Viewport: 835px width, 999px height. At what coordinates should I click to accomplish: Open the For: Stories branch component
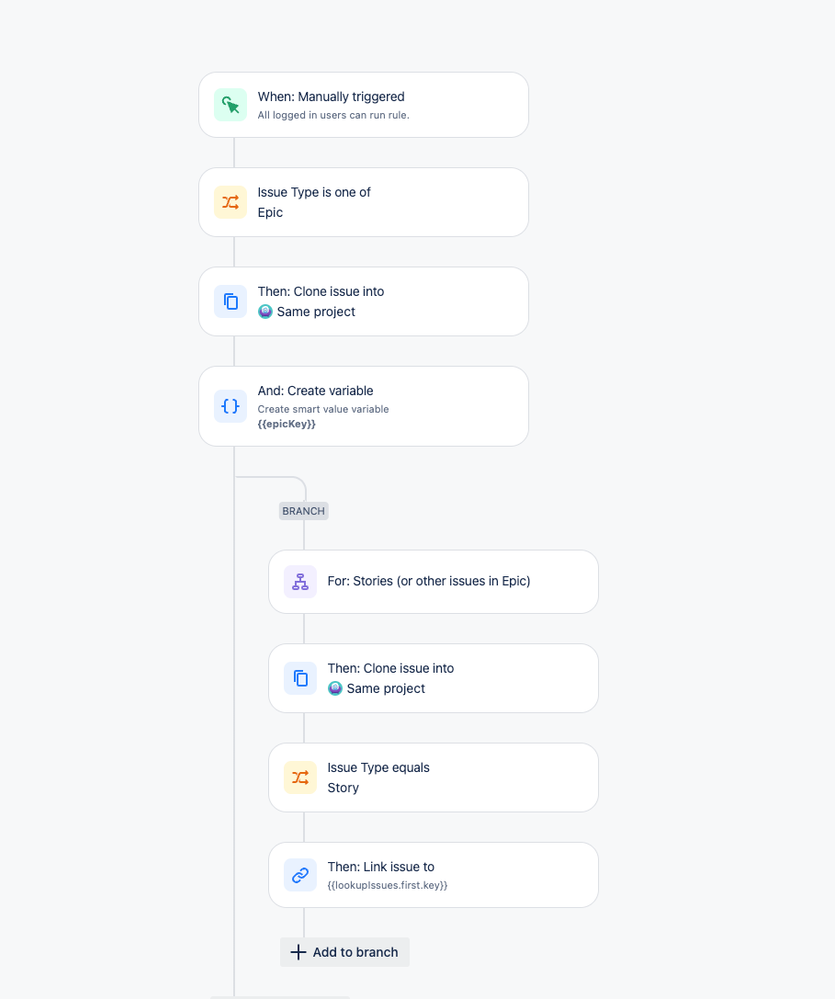433,582
